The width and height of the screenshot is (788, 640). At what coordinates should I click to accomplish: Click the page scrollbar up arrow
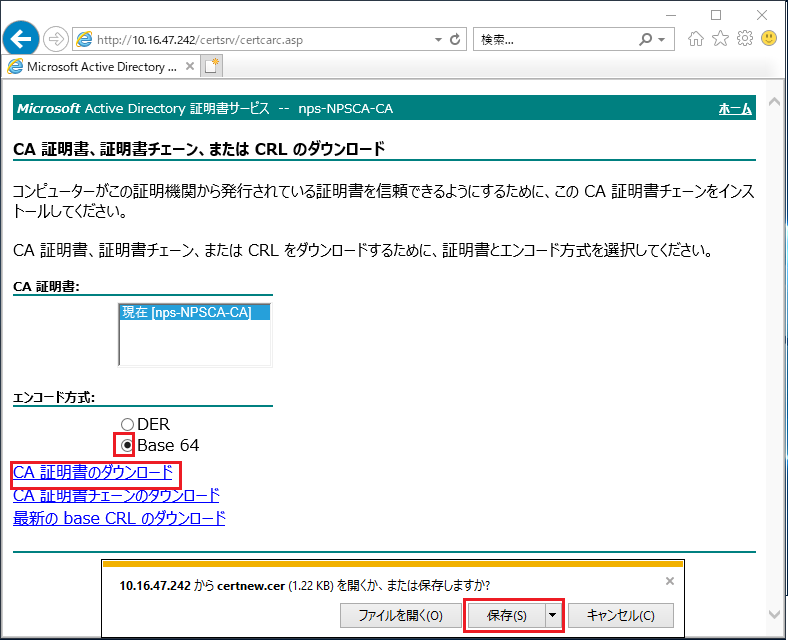(x=774, y=102)
